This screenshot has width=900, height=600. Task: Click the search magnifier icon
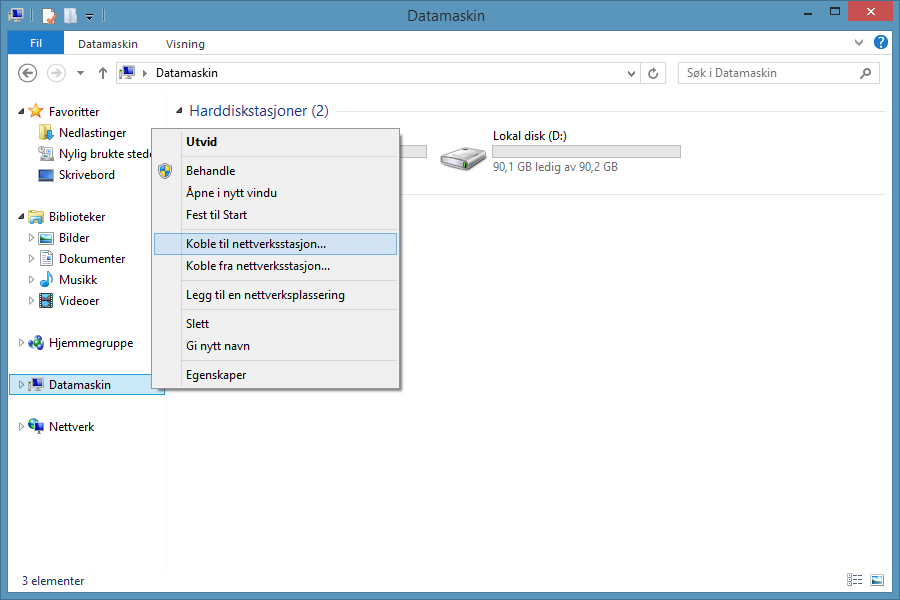point(866,73)
